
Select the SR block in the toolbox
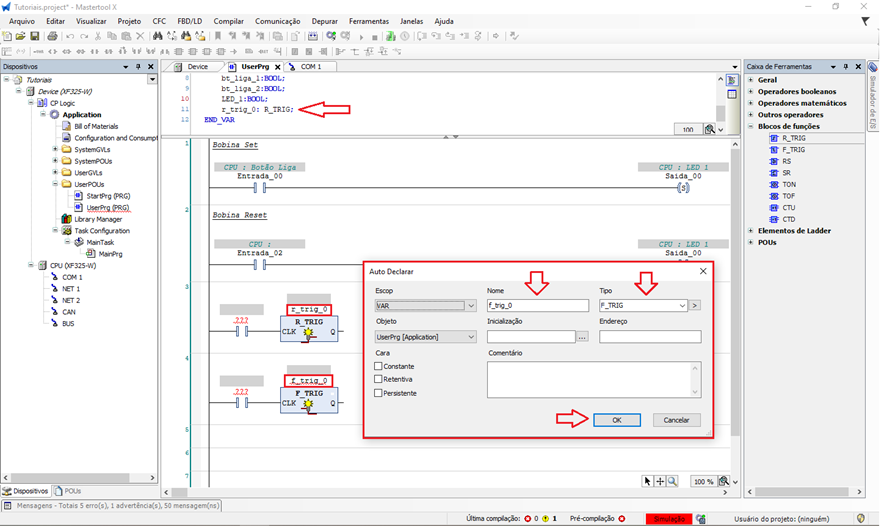[x=786, y=172]
